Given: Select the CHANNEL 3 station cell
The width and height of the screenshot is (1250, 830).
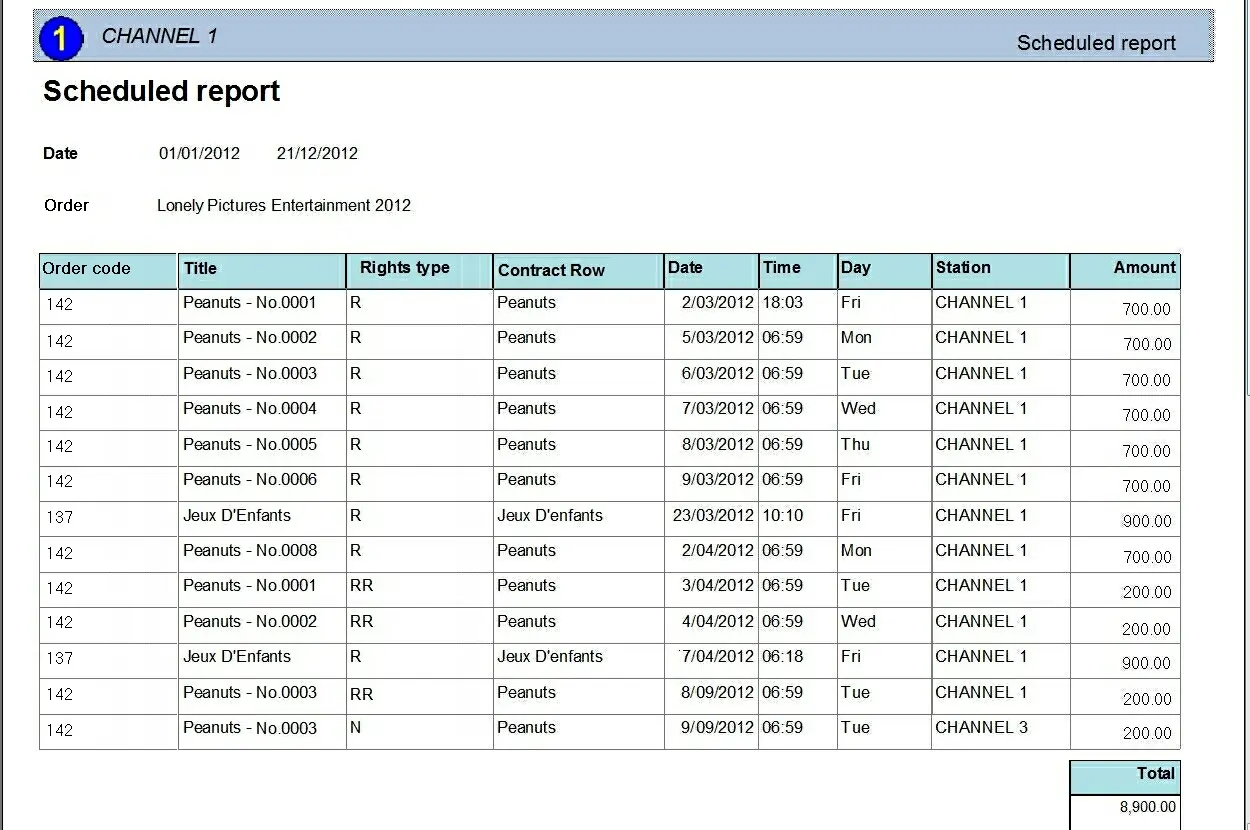Looking at the screenshot, I should pos(981,728).
